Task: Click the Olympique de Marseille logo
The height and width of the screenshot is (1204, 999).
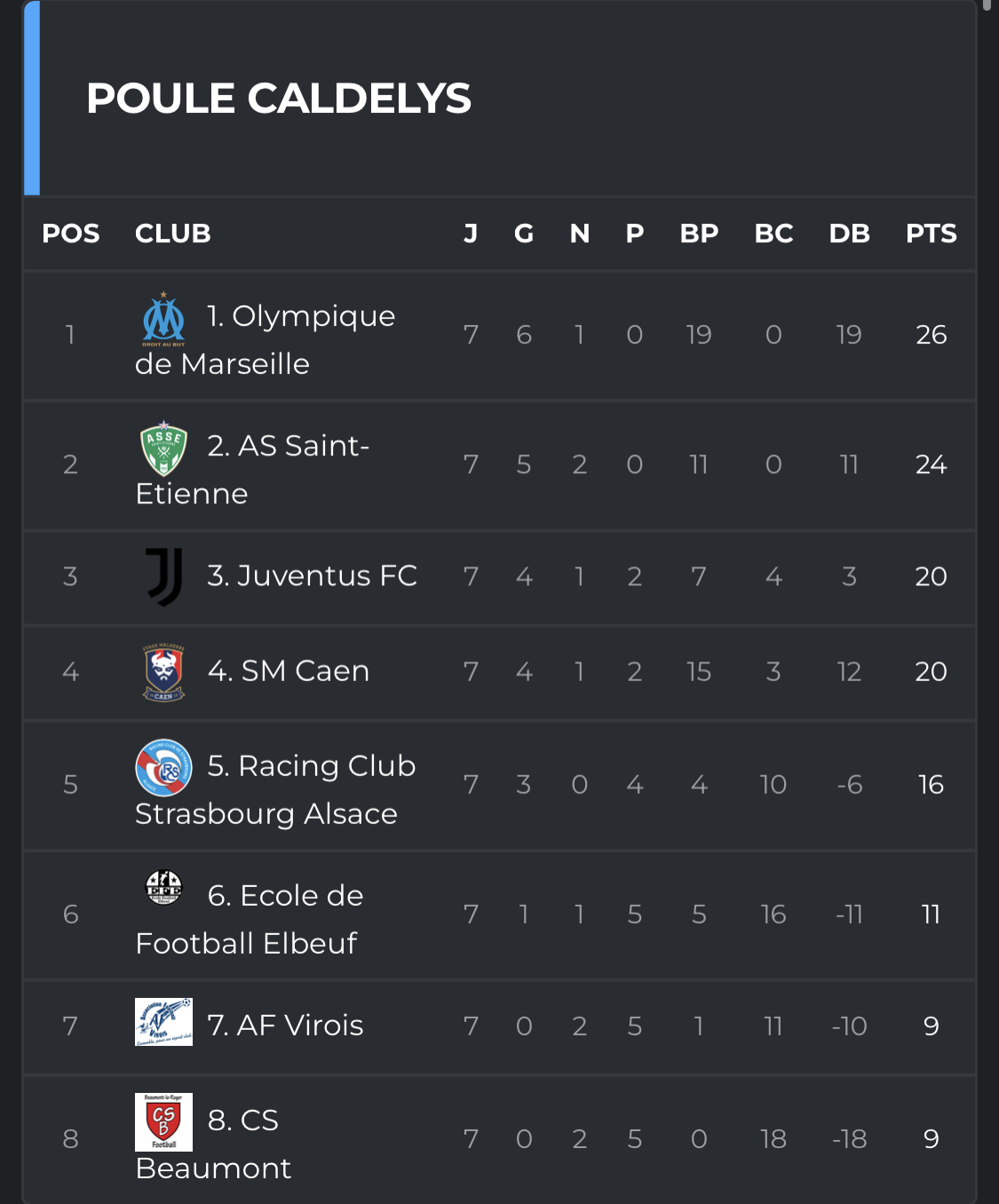Action: click(x=164, y=320)
